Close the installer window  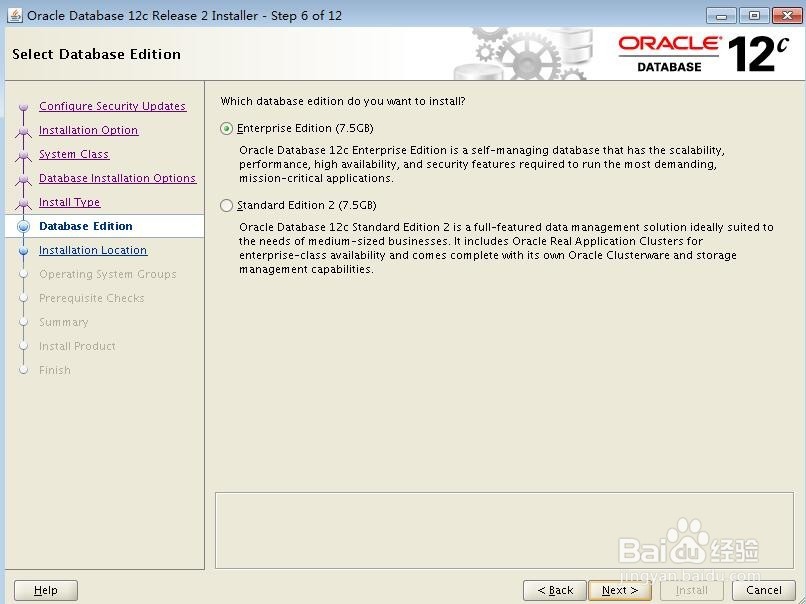[x=787, y=16]
